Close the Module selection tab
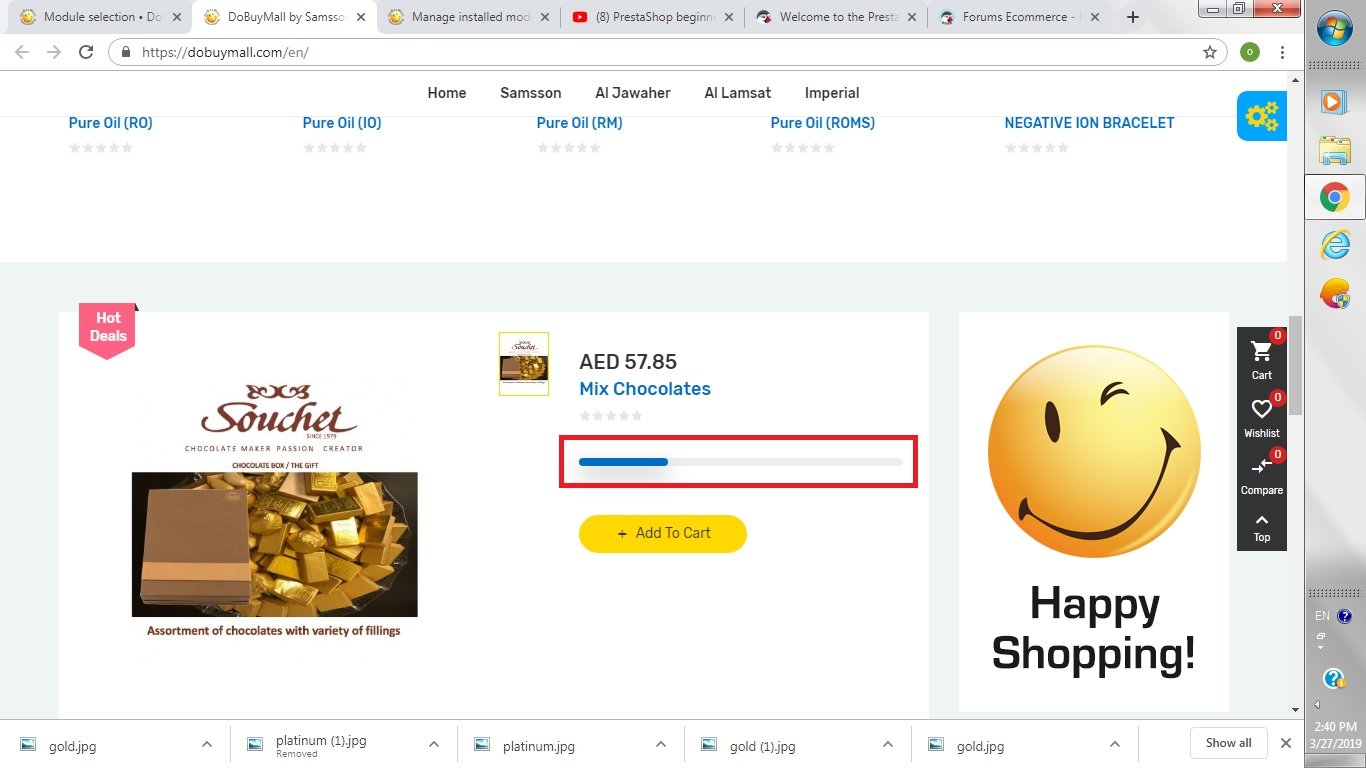1366x768 pixels. click(177, 17)
